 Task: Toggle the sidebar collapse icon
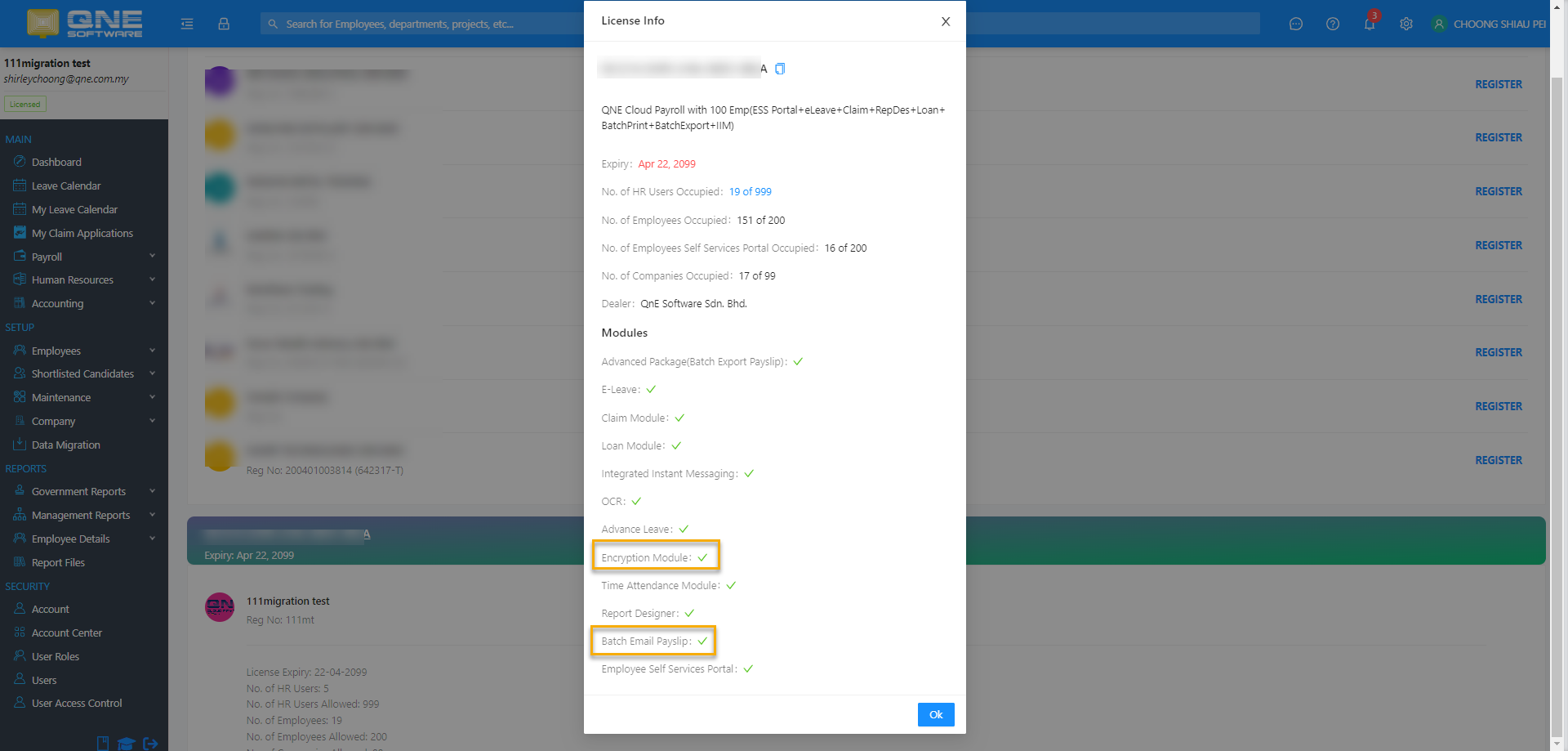(x=187, y=24)
